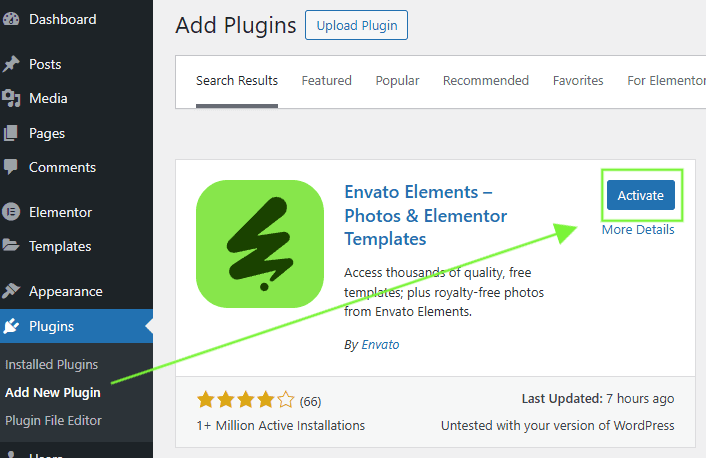Image resolution: width=706 pixels, height=458 pixels.
Task: Click the Envato Elements plugin thumbnail
Action: tap(260, 243)
